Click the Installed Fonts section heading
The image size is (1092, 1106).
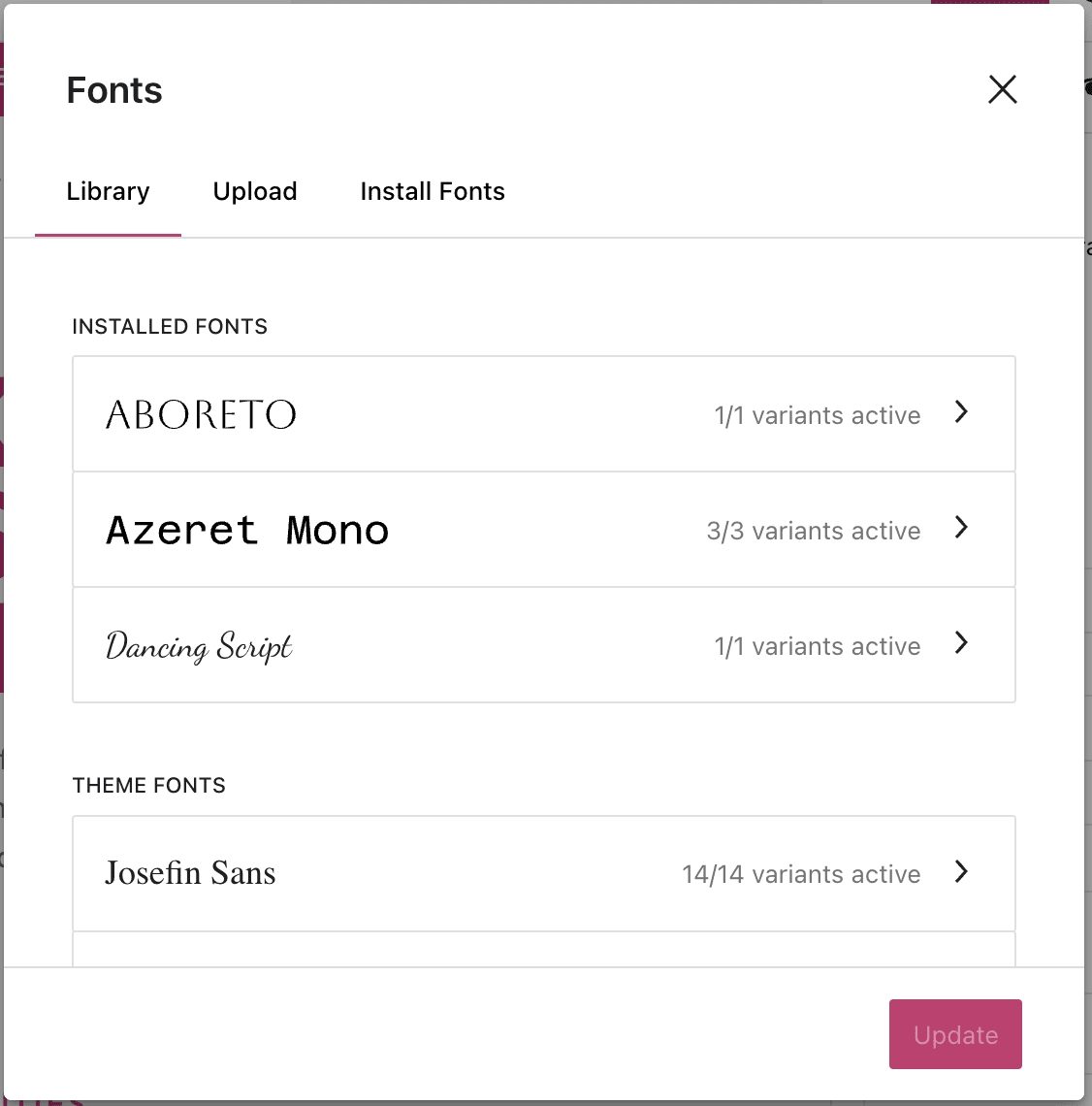(170, 327)
